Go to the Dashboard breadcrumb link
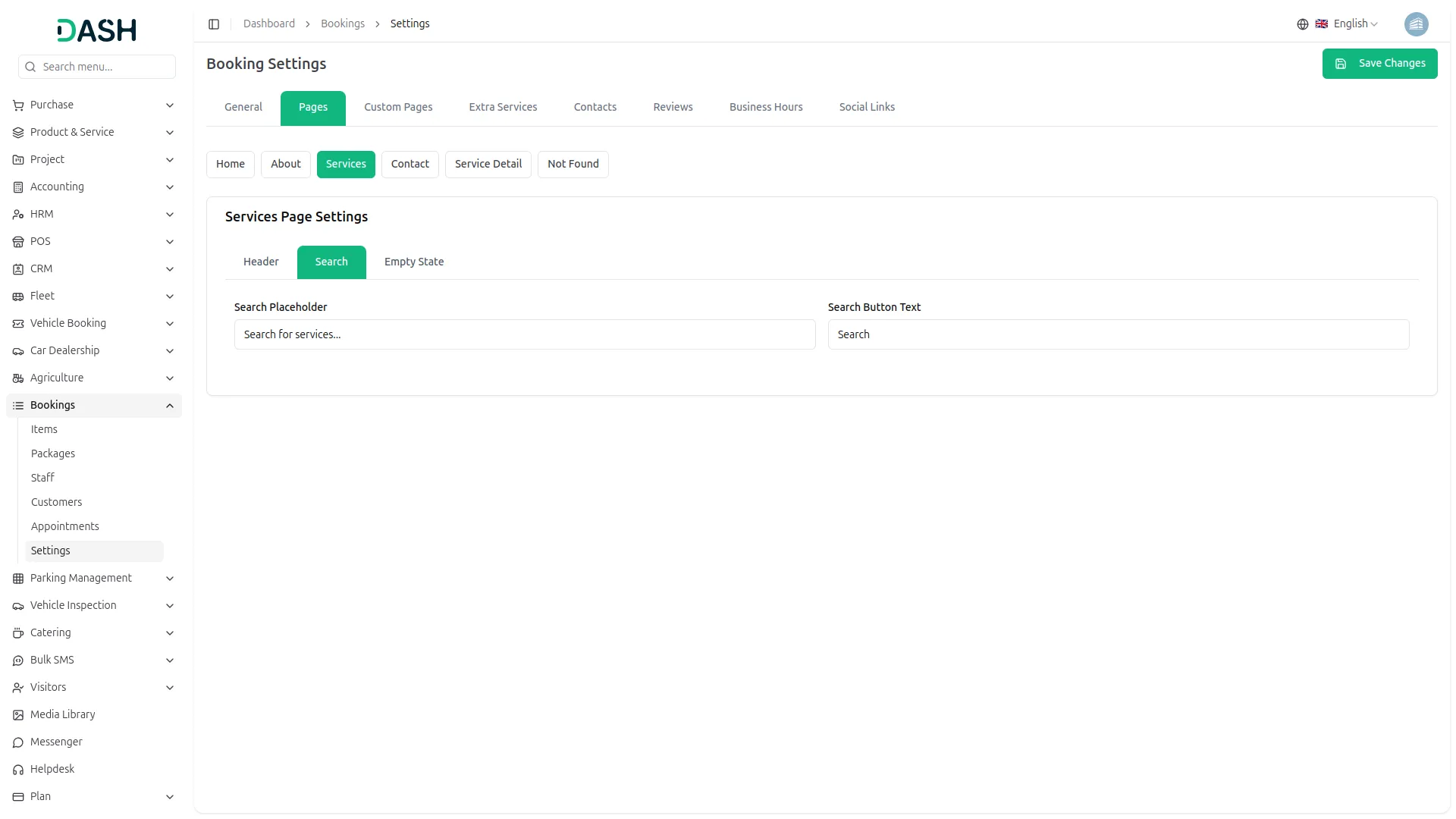Image resolution: width=1456 pixels, height=819 pixels. (268, 24)
